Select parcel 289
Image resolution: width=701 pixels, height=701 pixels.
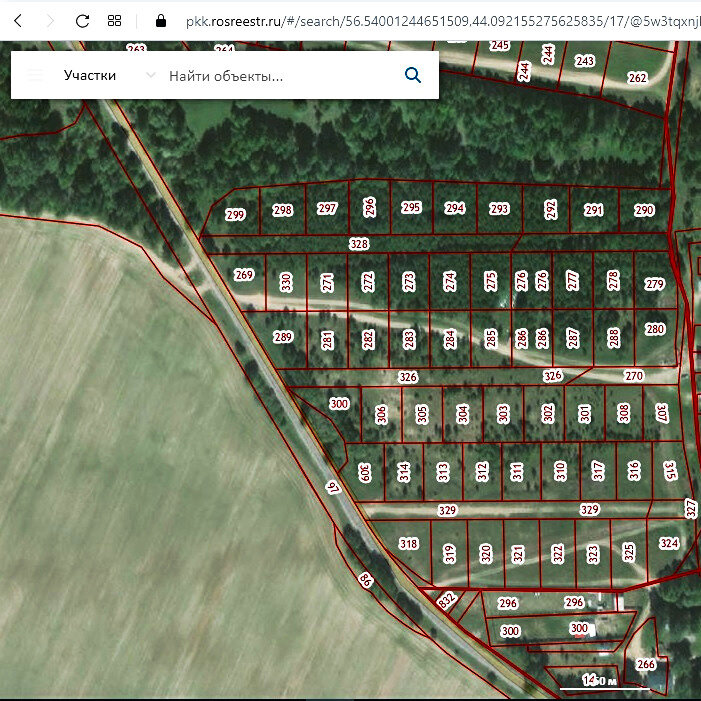[283, 337]
